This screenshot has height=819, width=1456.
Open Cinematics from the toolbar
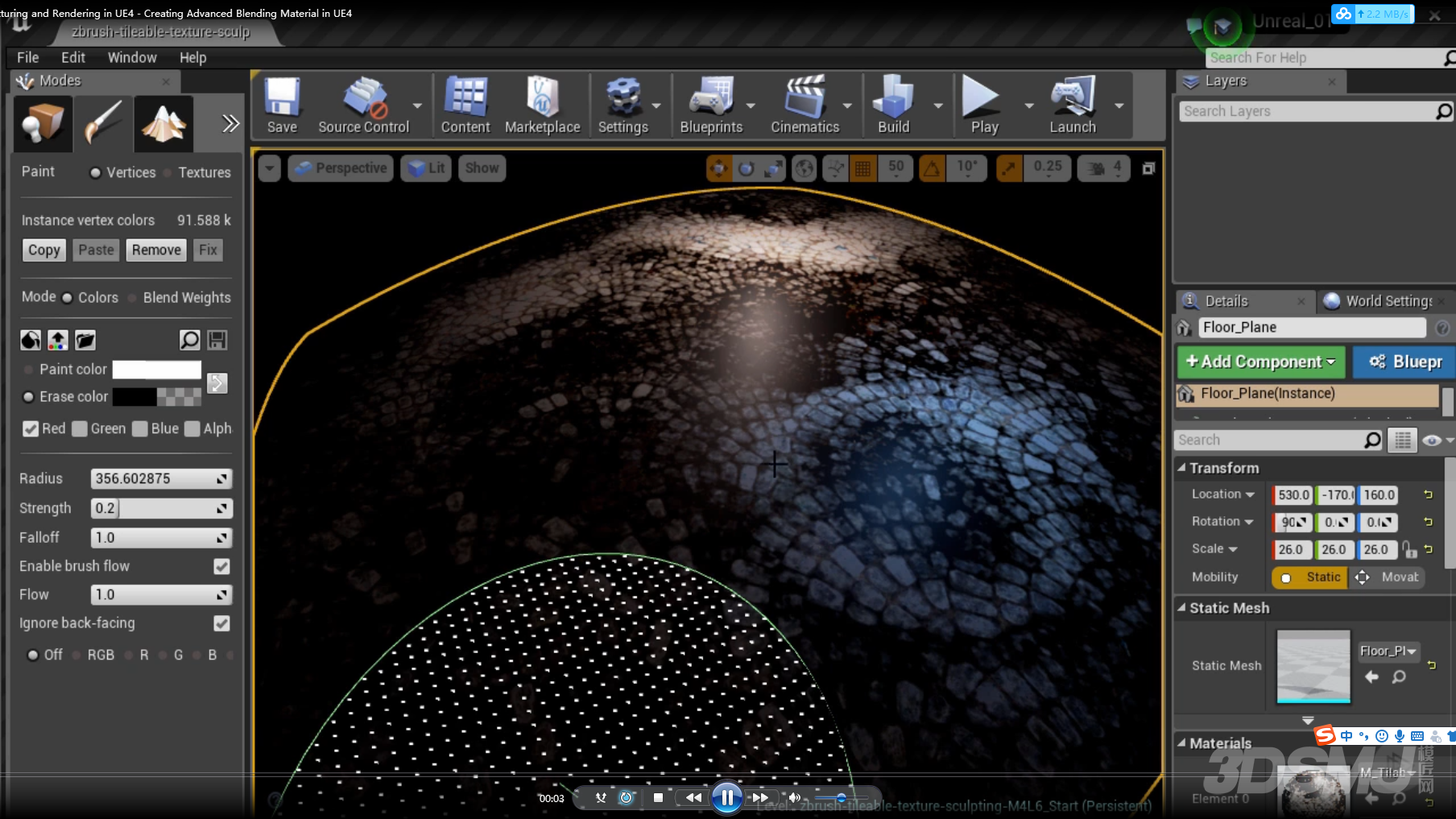click(x=805, y=105)
